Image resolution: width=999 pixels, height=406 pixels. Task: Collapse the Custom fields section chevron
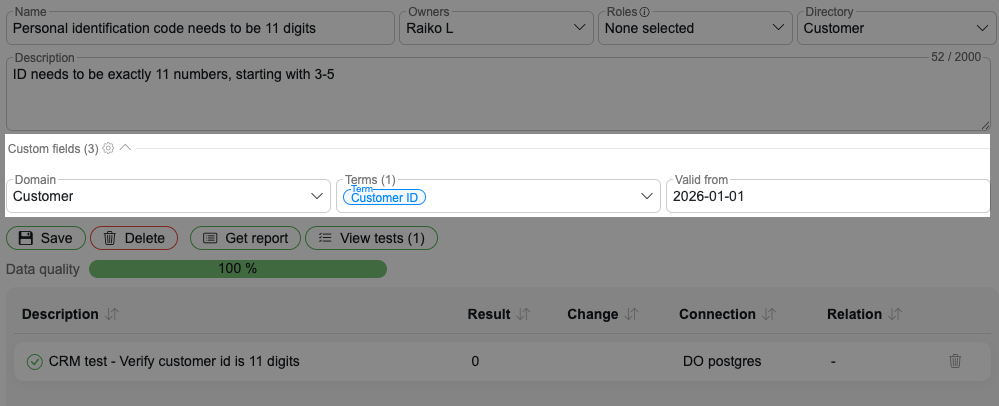pos(125,148)
